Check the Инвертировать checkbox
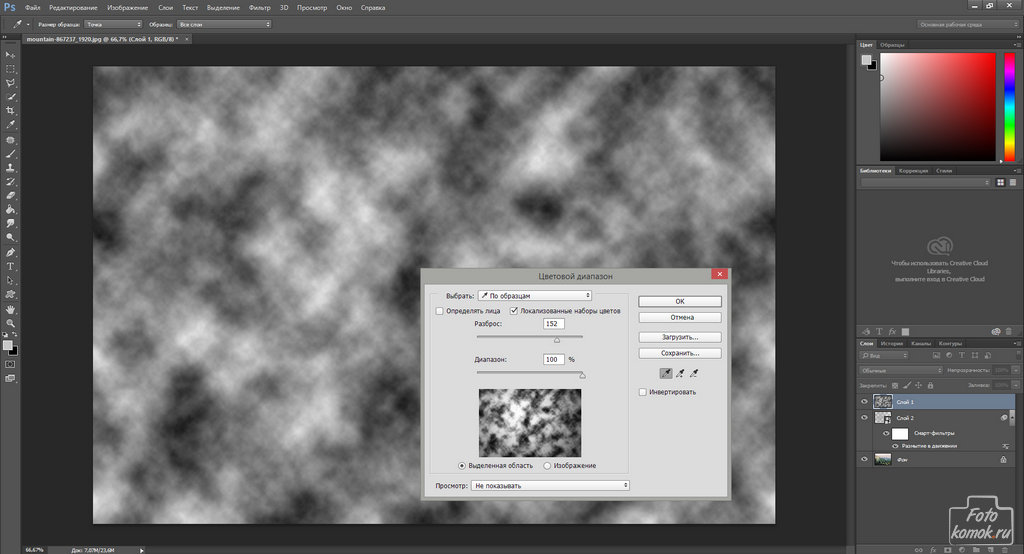 pyautogui.click(x=643, y=392)
